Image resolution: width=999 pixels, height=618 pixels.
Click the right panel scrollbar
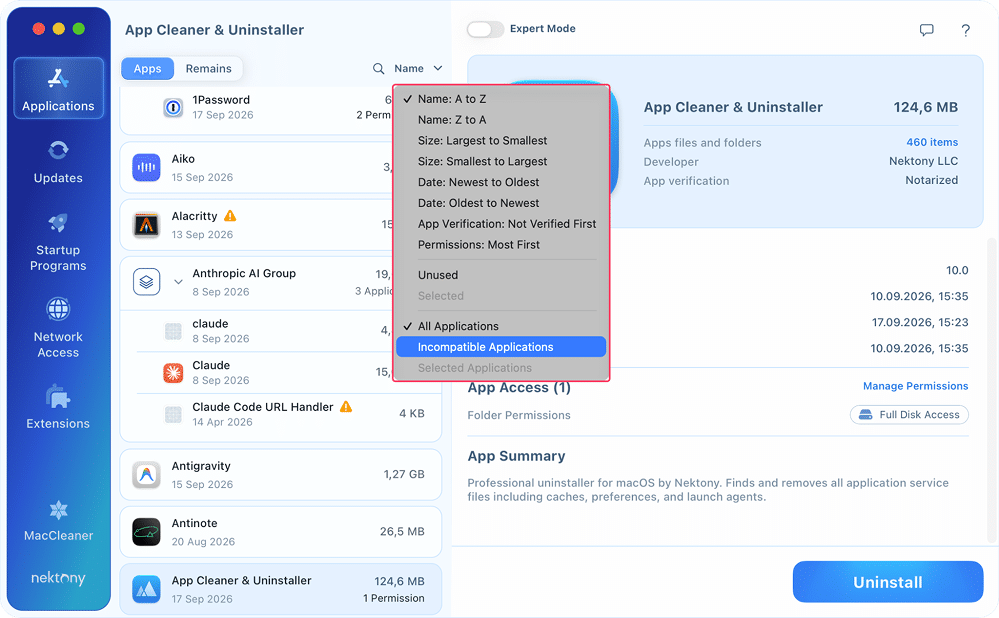click(x=991, y=391)
